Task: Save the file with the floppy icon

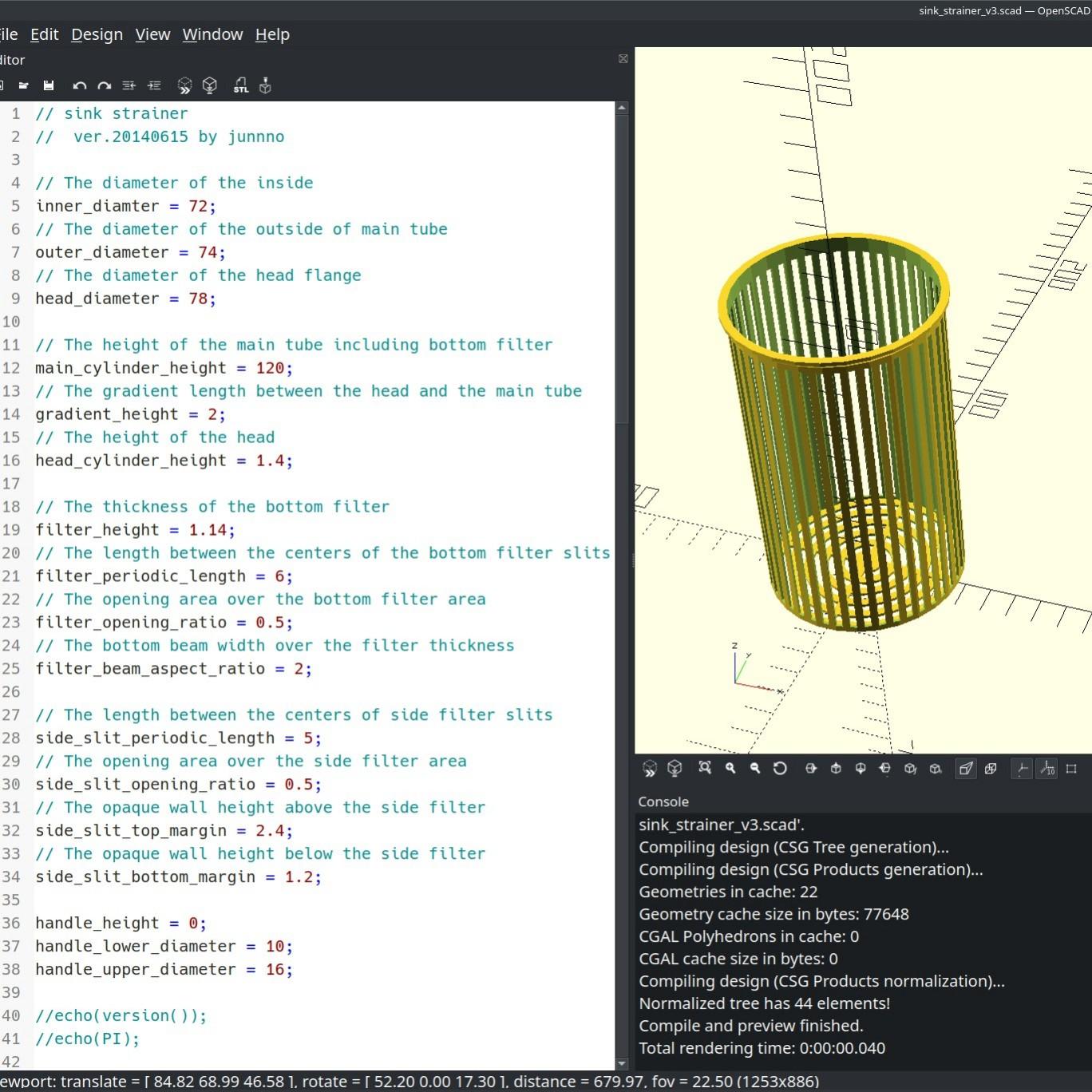Action: (x=49, y=85)
